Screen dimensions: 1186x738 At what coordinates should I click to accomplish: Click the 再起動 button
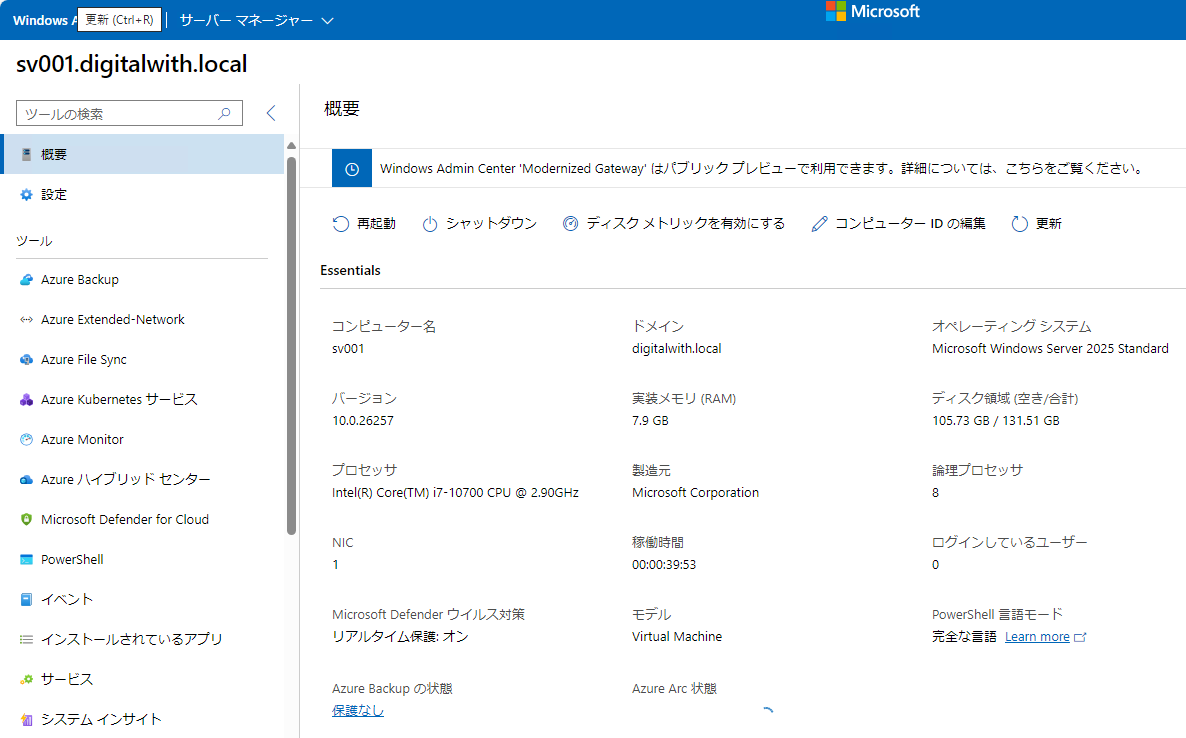pyautogui.click(x=364, y=224)
